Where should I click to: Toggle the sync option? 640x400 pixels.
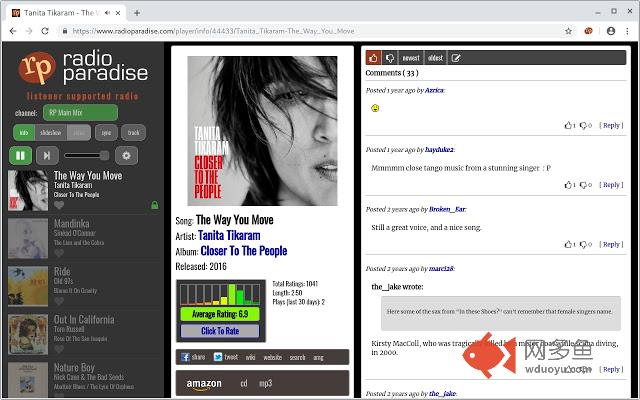tap(106, 132)
